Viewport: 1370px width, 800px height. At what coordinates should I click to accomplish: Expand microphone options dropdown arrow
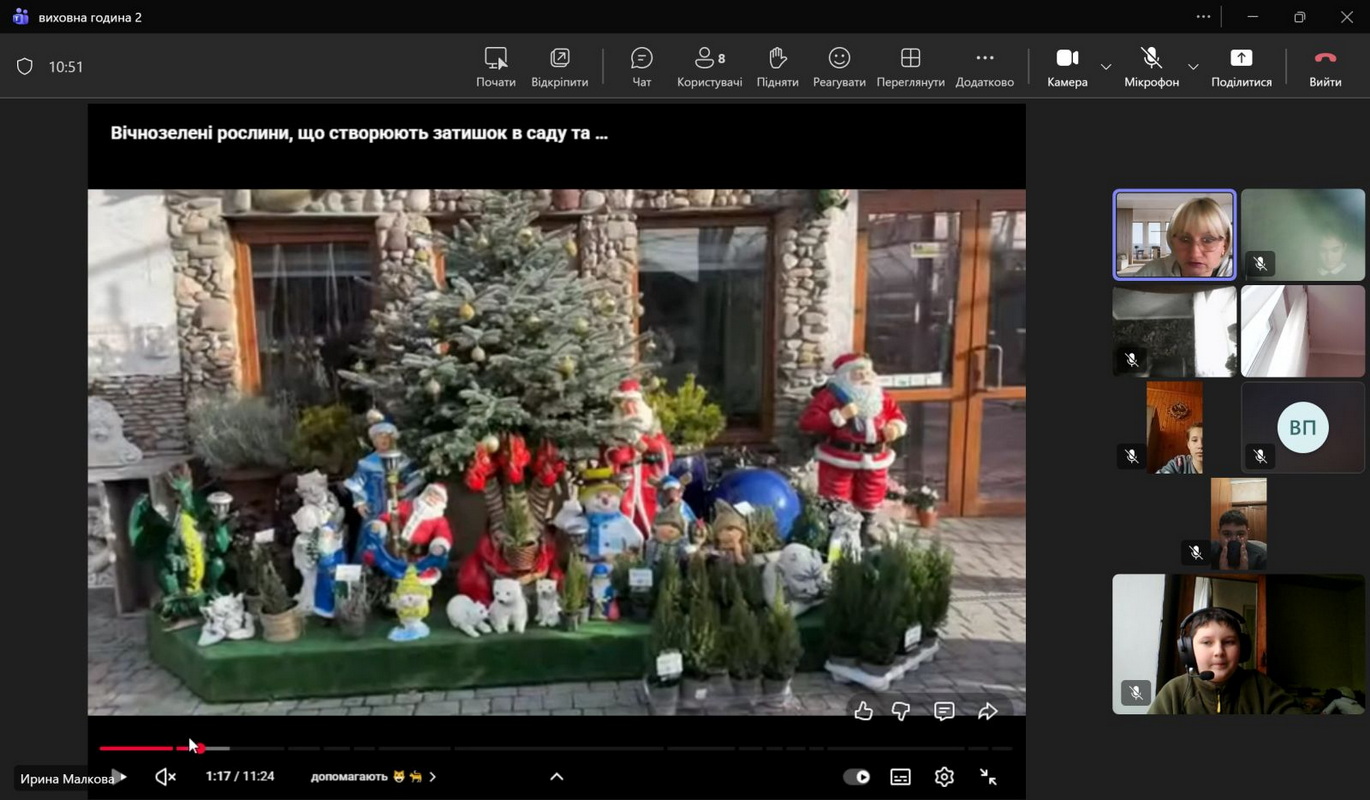[1193, 67]
